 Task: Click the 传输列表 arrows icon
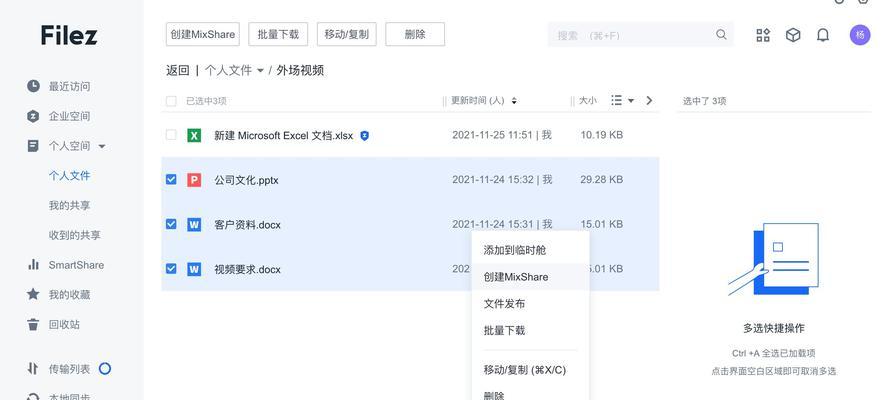33,369
